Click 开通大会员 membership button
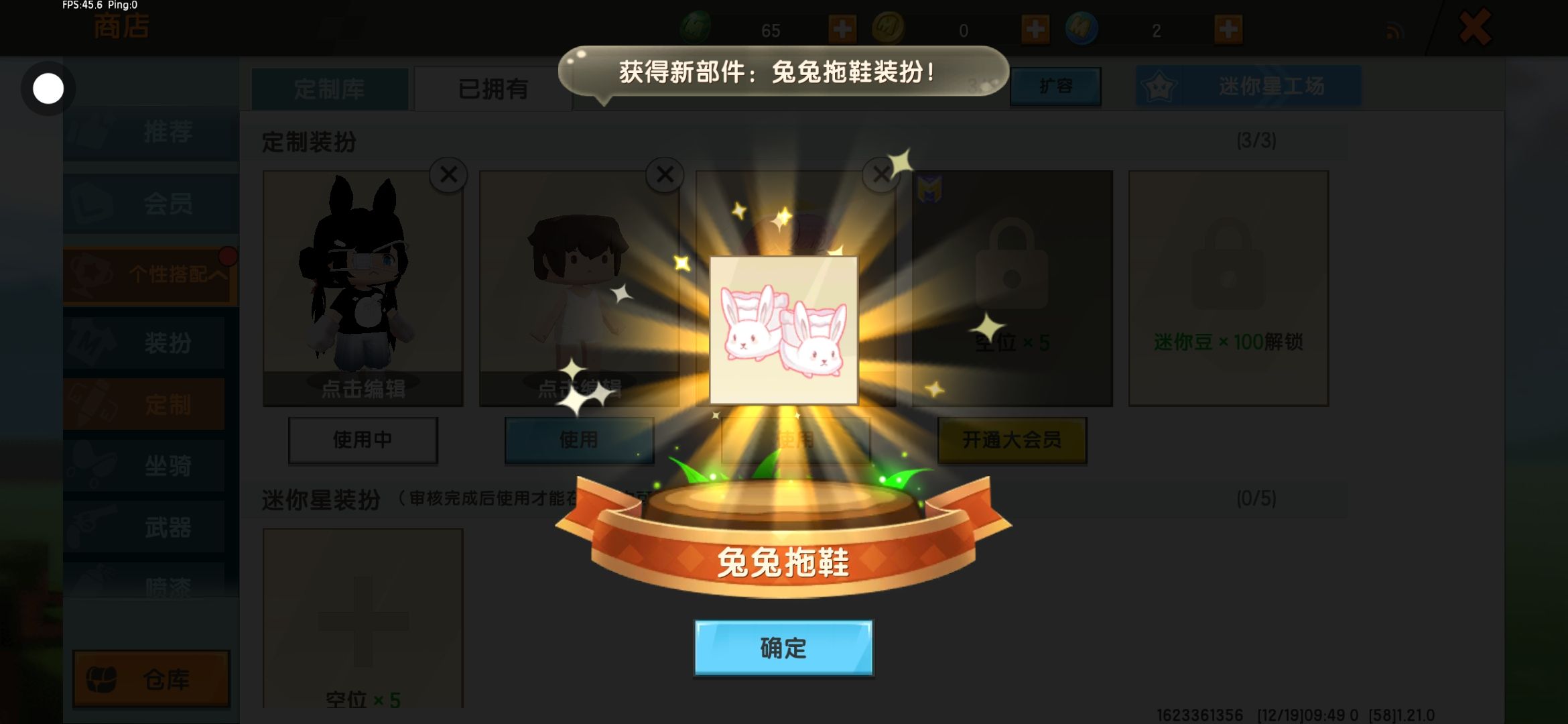The image size is (1568, 724). coord(1012,440)
